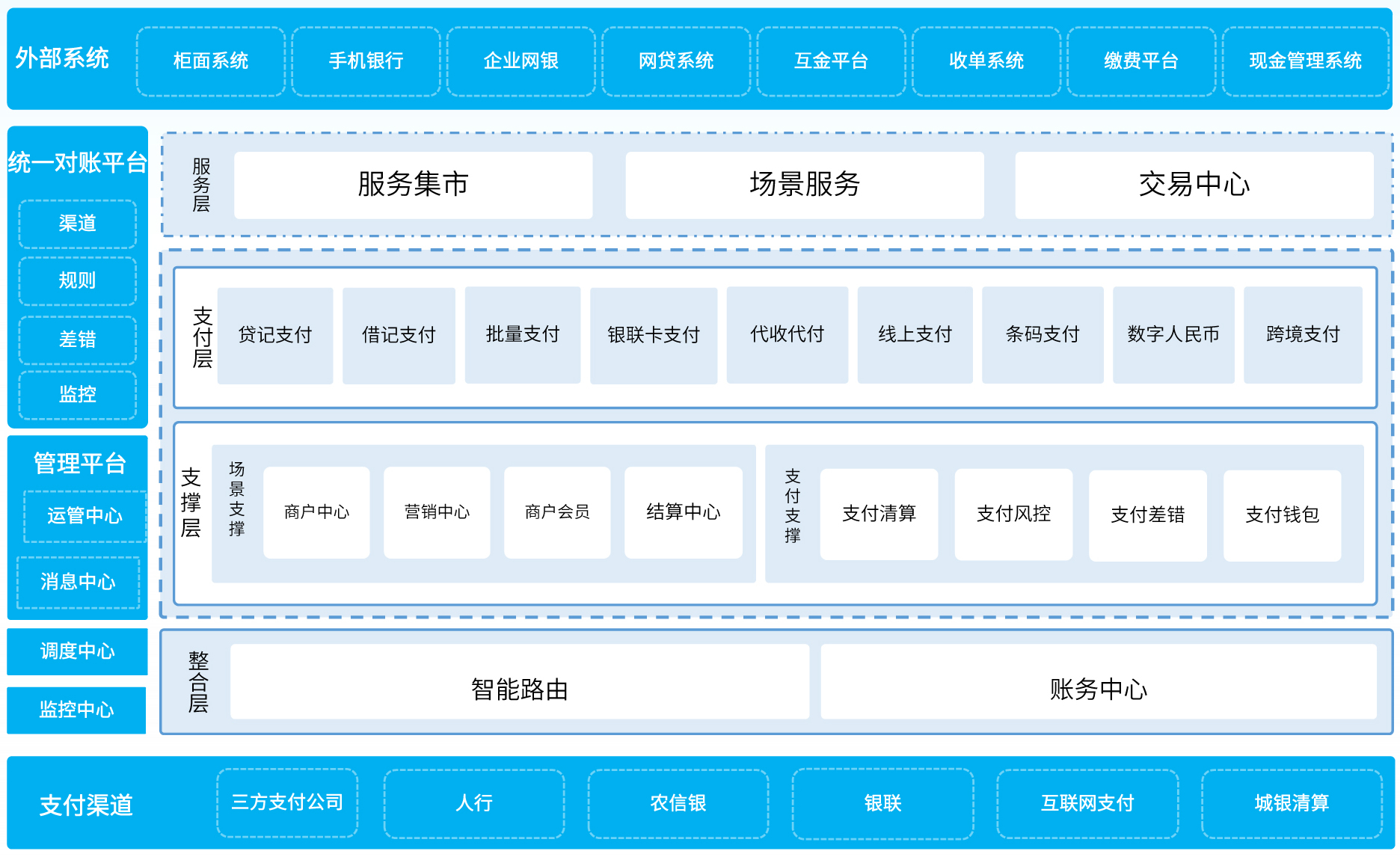The height and width of the screenshot is (857, 1400).
Task: Click the 网贷系统 block
Action: (675, 61)
